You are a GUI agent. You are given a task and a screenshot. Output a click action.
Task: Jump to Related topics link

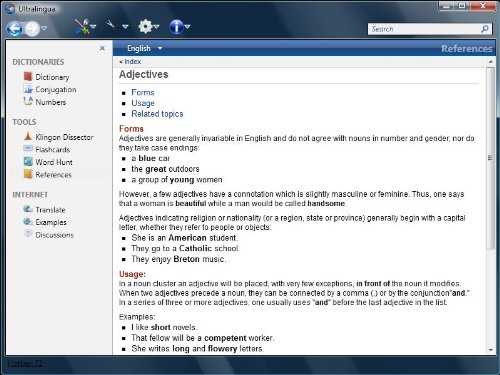coord(157,114)
